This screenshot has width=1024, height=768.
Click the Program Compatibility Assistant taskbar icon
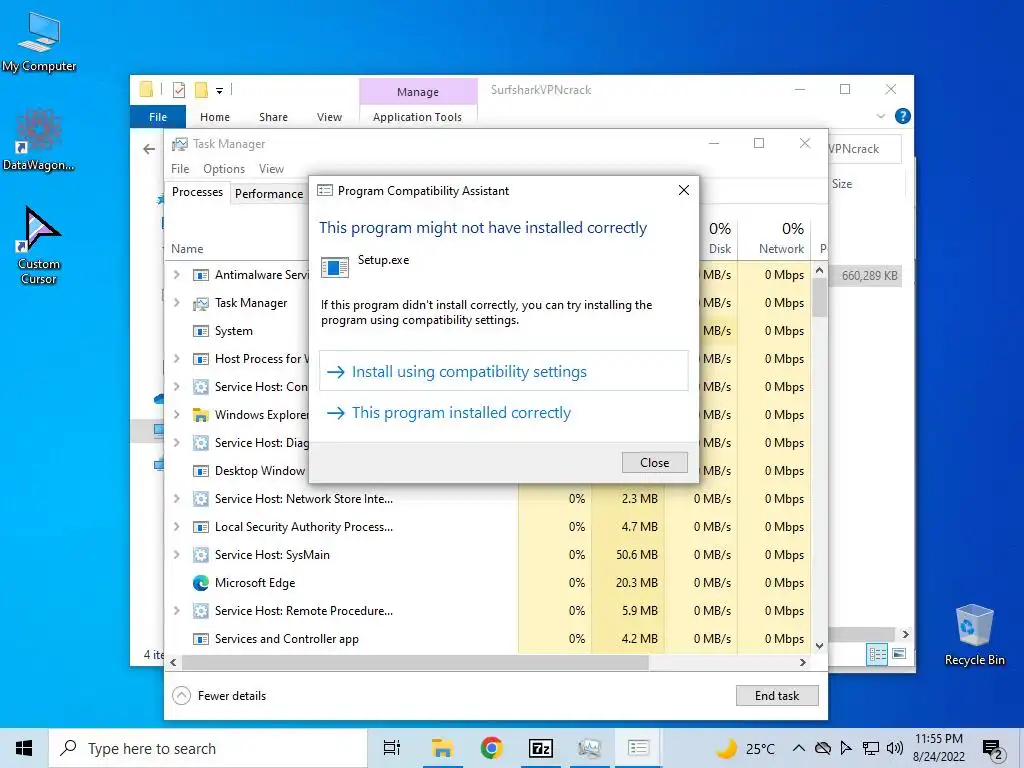click(x=639, y=748)
